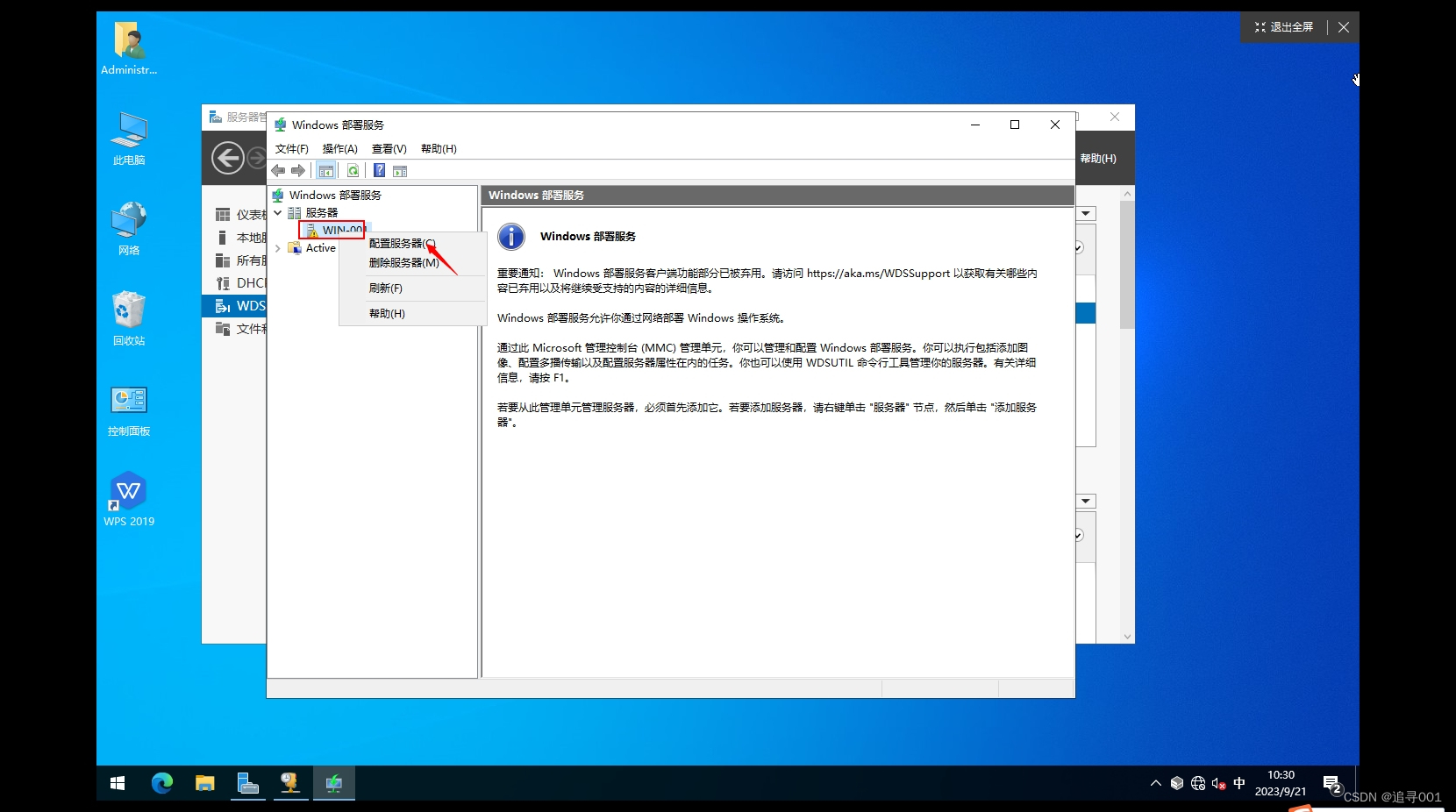Minimize the Windows 部署服务 window

tap(975, 125)
